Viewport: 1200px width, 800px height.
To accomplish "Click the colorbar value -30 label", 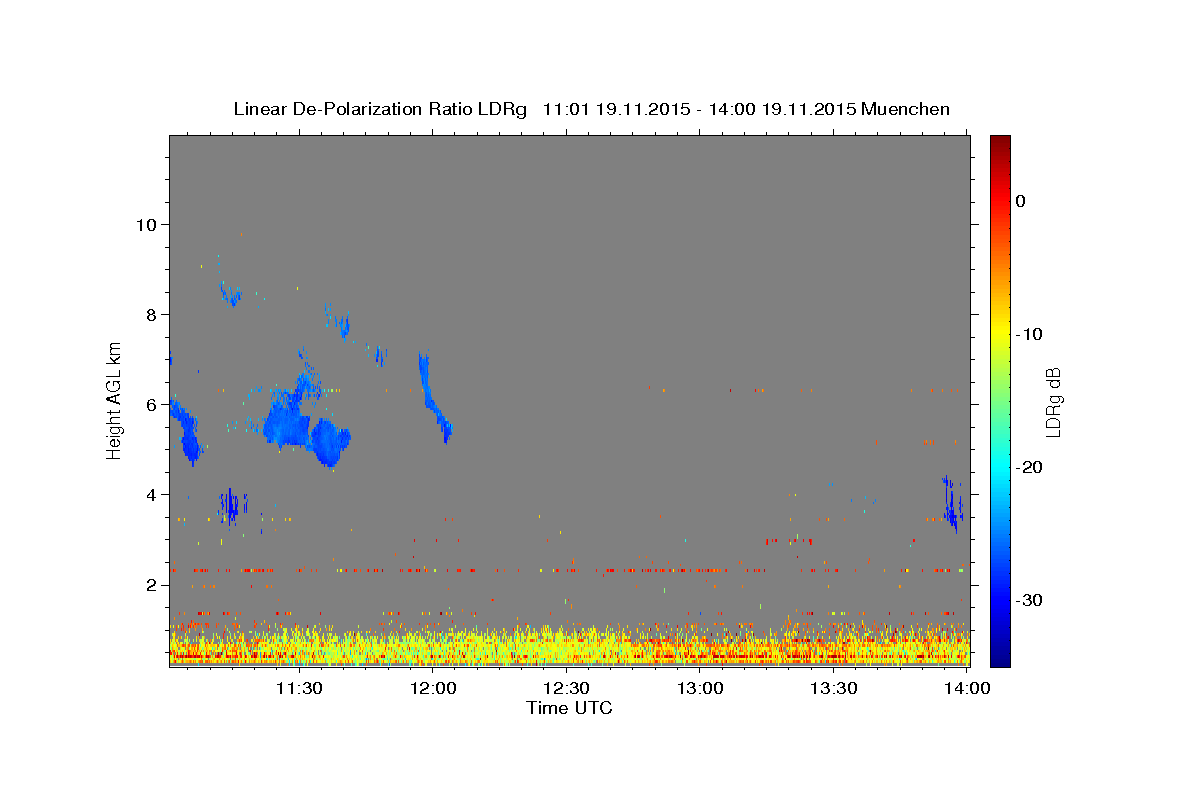I will click(x=1030, y=600).
